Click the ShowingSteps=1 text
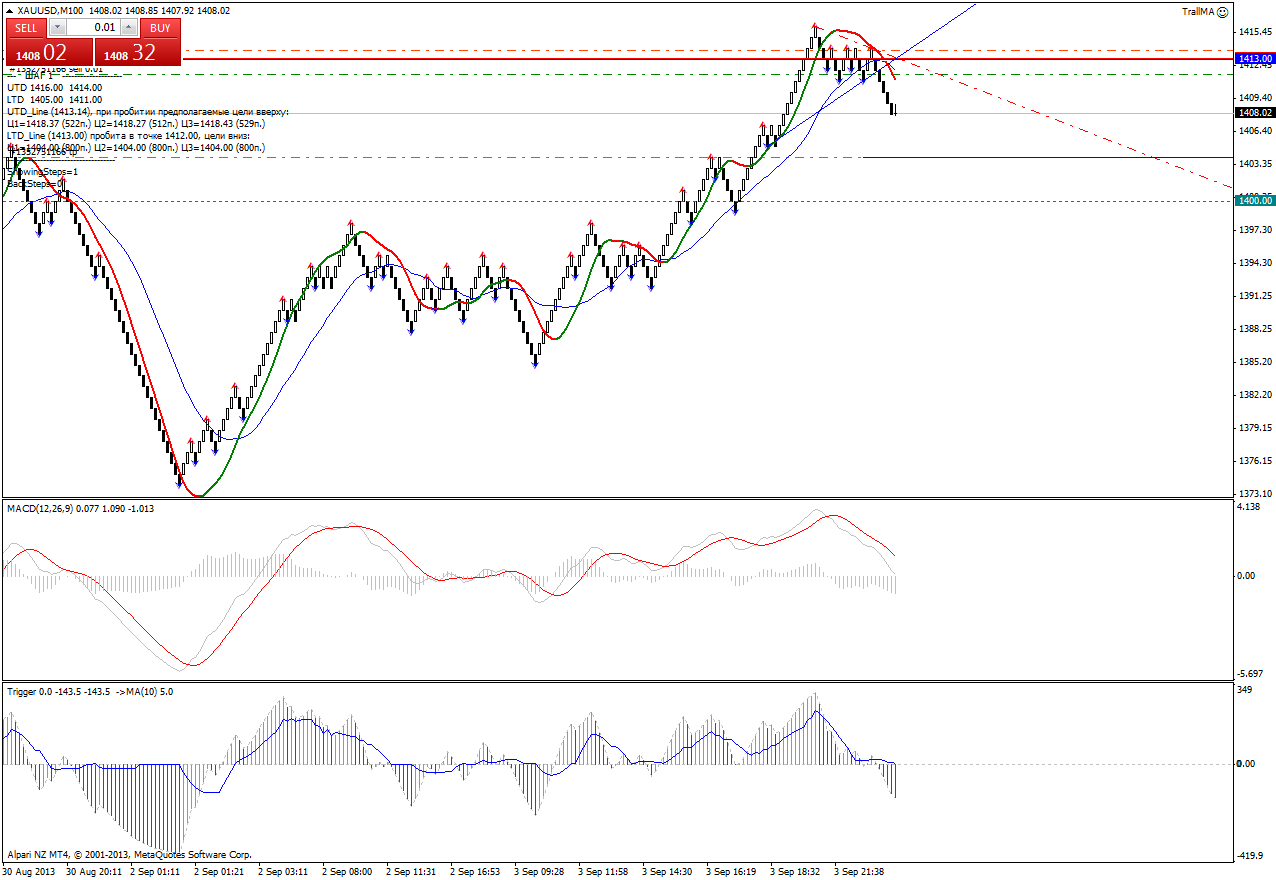The height and width of the screenshot is (880, 1276). coord(43,171)
